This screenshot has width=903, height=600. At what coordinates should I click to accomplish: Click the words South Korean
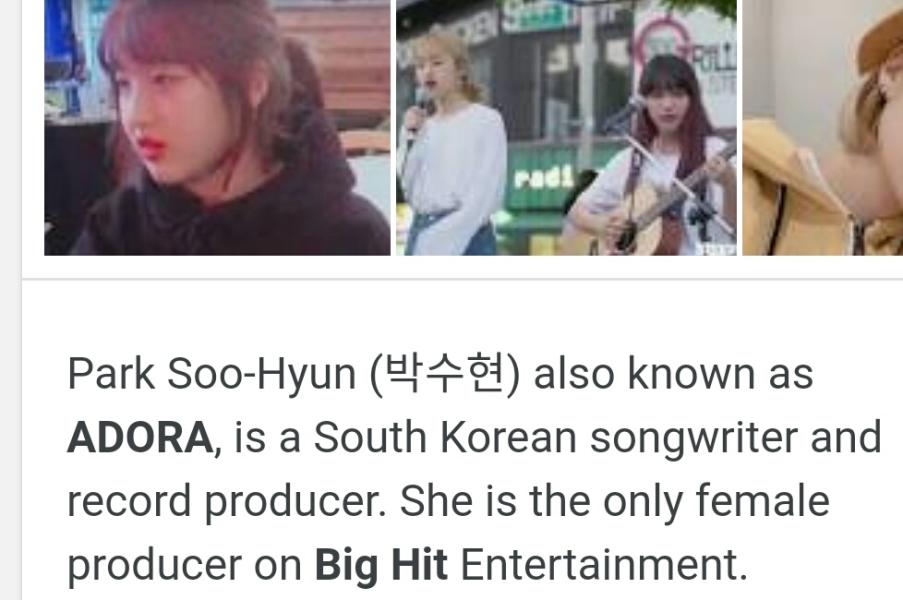point(445,437)
